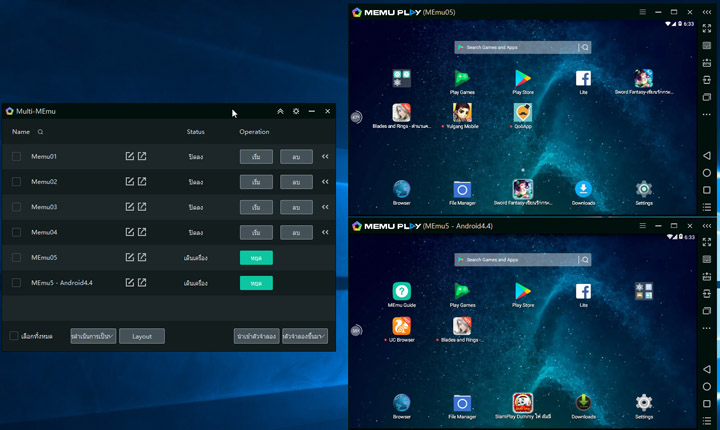Viewport: 720px width, 430px height.
Task: Collapse Multi-MEmu window with double-up arrow
Action: click(x=280, y=111)
